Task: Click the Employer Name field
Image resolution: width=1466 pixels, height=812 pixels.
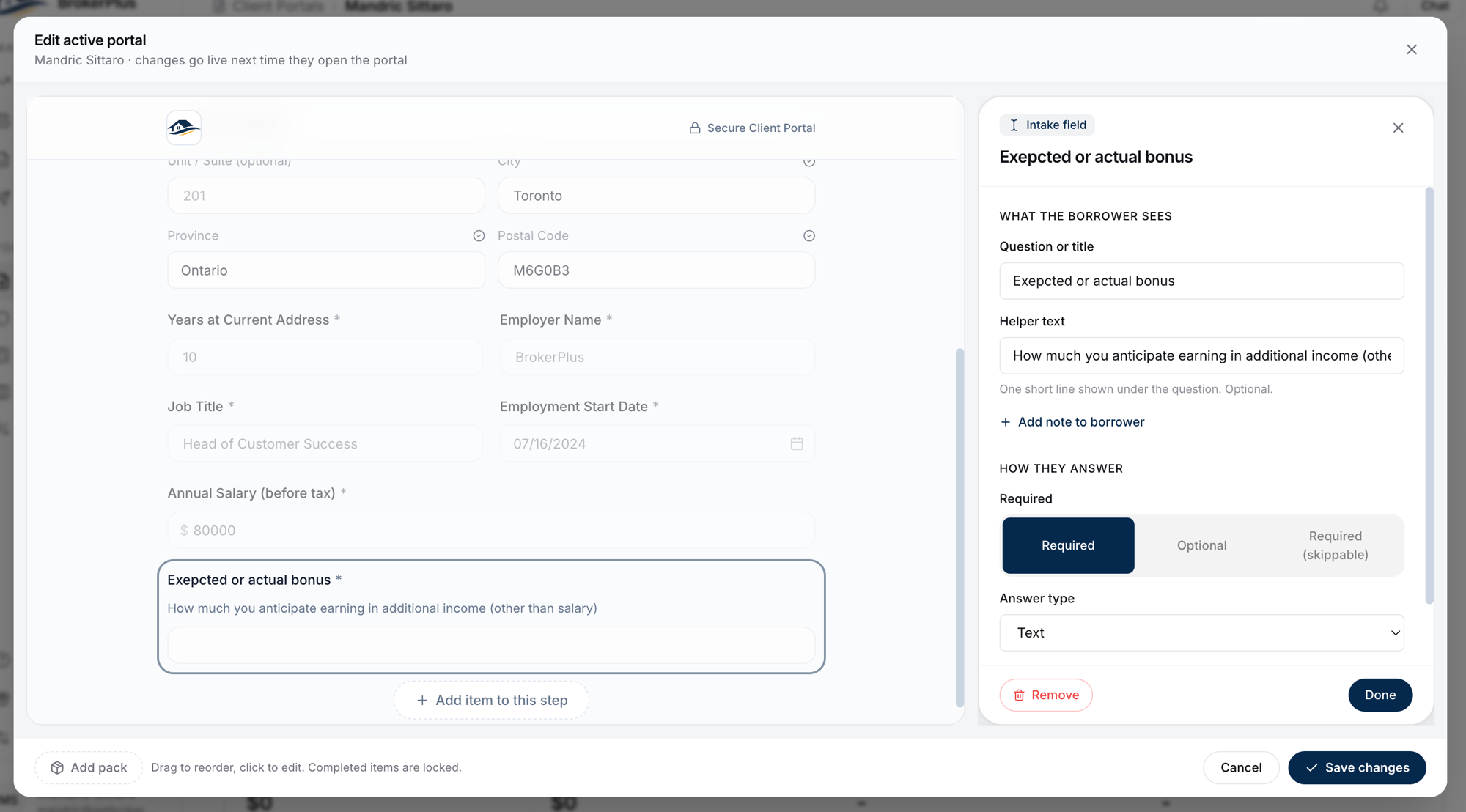Action: point(657,357)
